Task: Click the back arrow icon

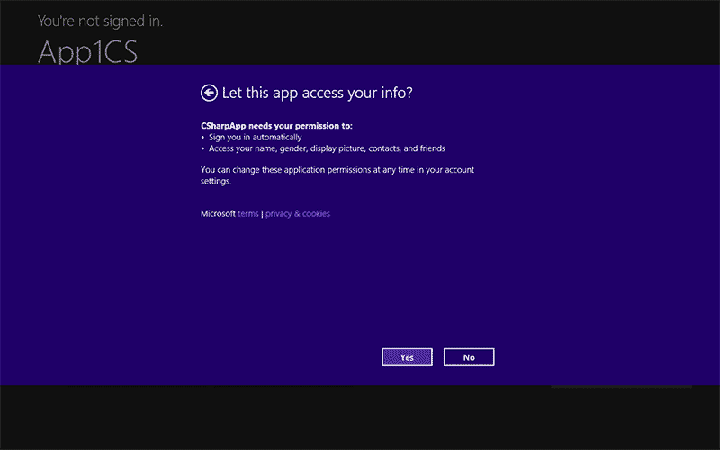Action: [209, 93]
